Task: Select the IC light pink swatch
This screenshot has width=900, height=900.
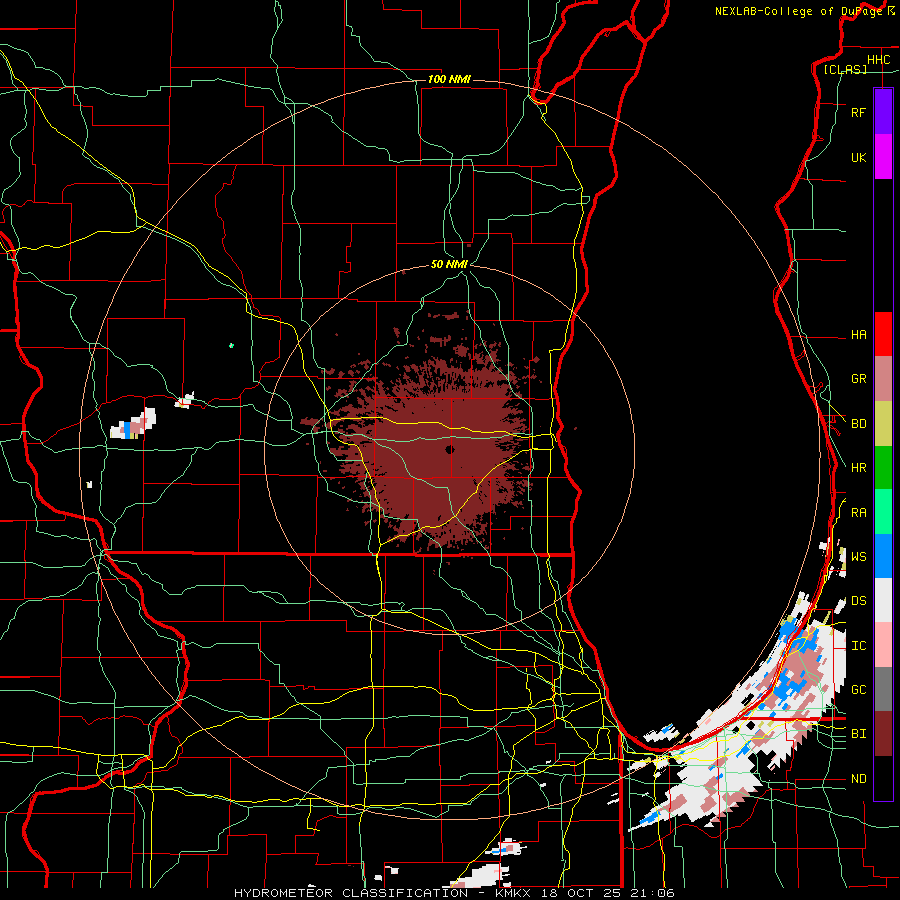Action: coord(883,645)
